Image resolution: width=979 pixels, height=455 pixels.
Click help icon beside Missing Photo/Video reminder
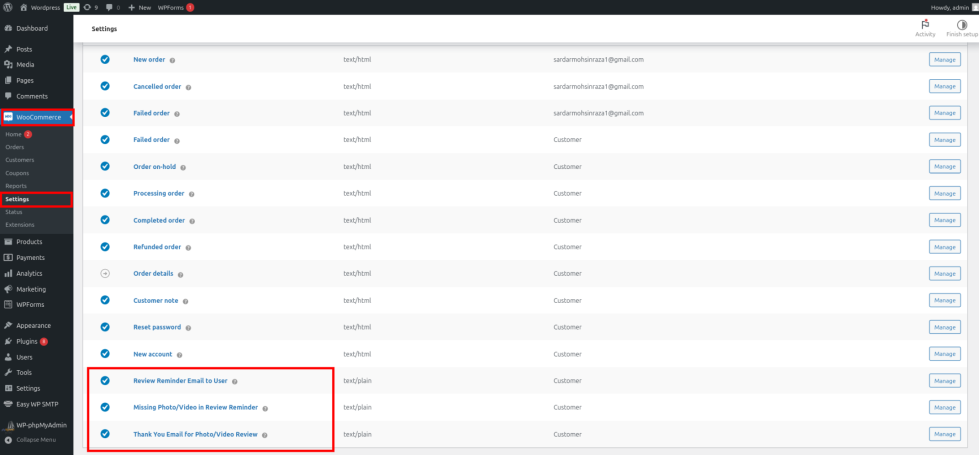pyautogui.click(x=265, y=408)
